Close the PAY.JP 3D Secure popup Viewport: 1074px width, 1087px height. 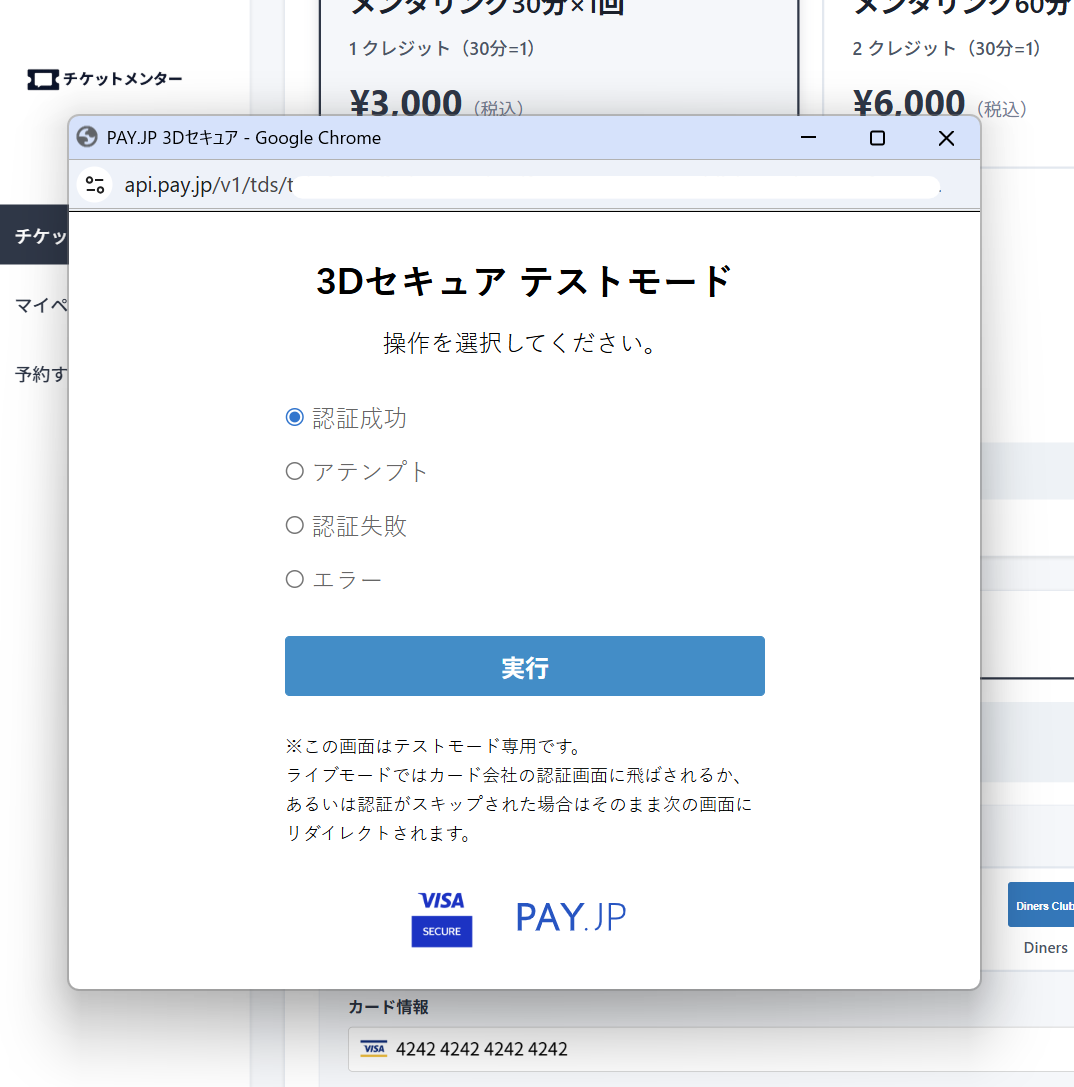(x=946, y=138)
